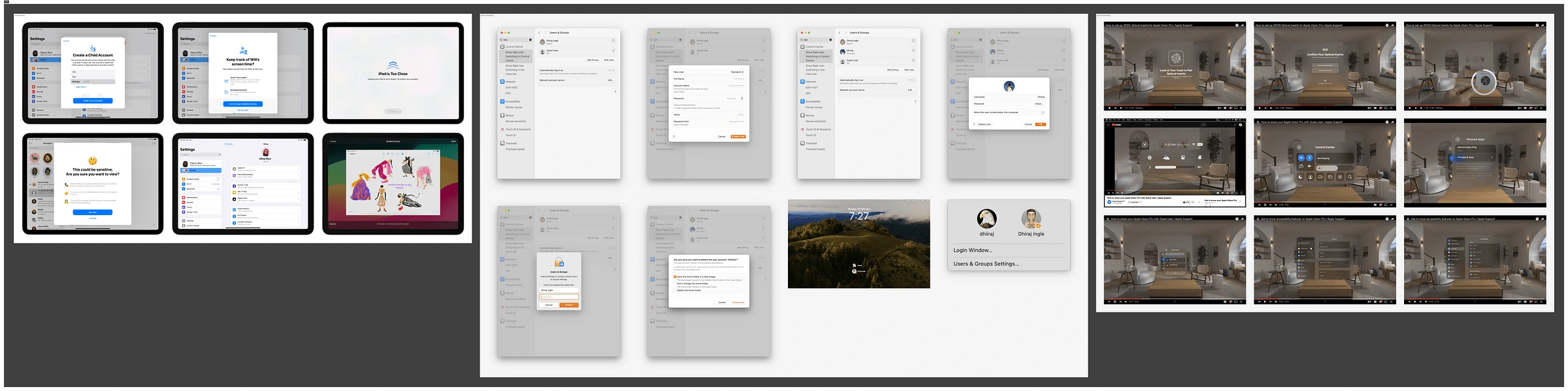Open password assistant key icon in New User
The image size is (1568, 391).
coord(742,98)
